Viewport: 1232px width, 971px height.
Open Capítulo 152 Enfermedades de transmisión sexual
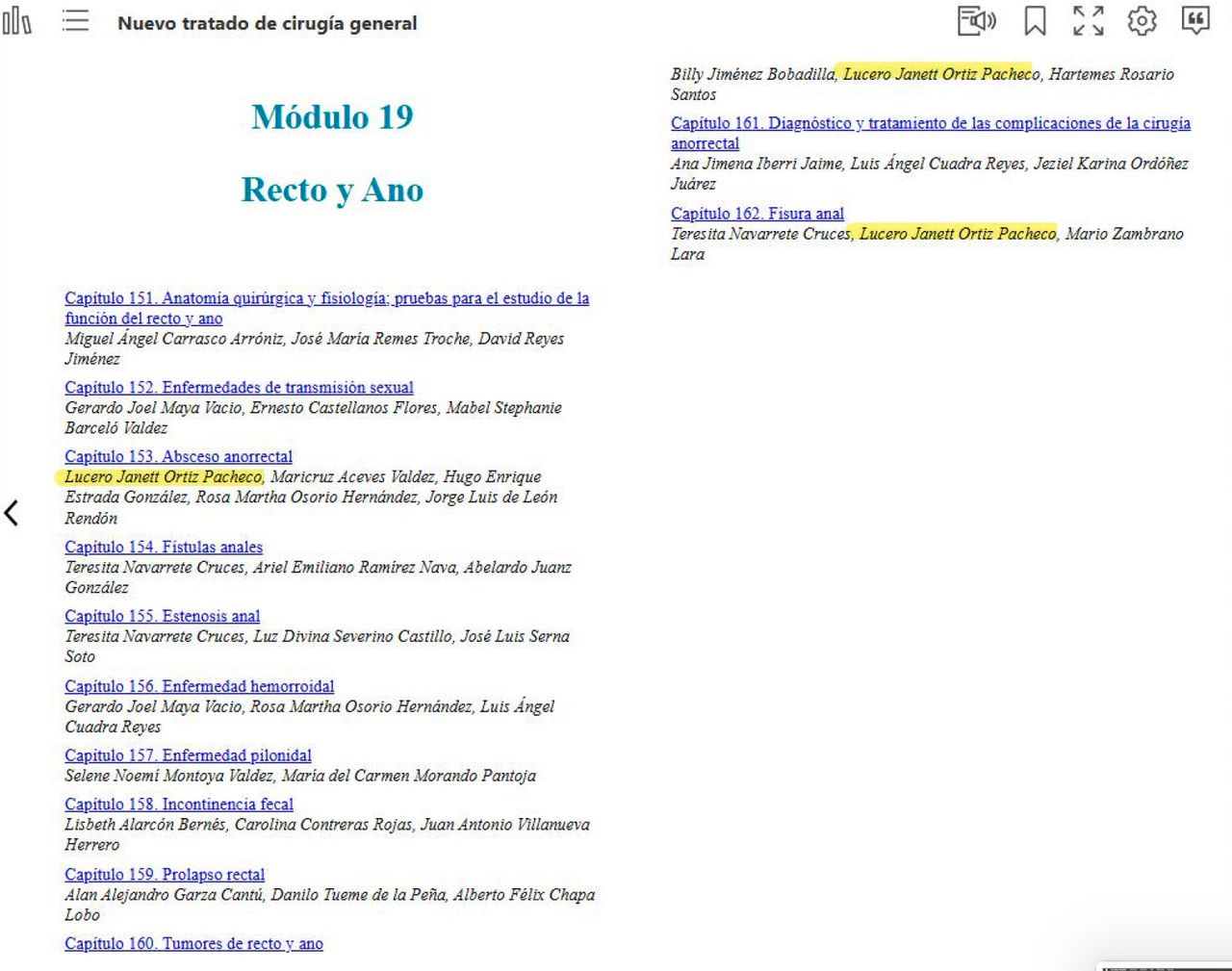pos(239,387)
